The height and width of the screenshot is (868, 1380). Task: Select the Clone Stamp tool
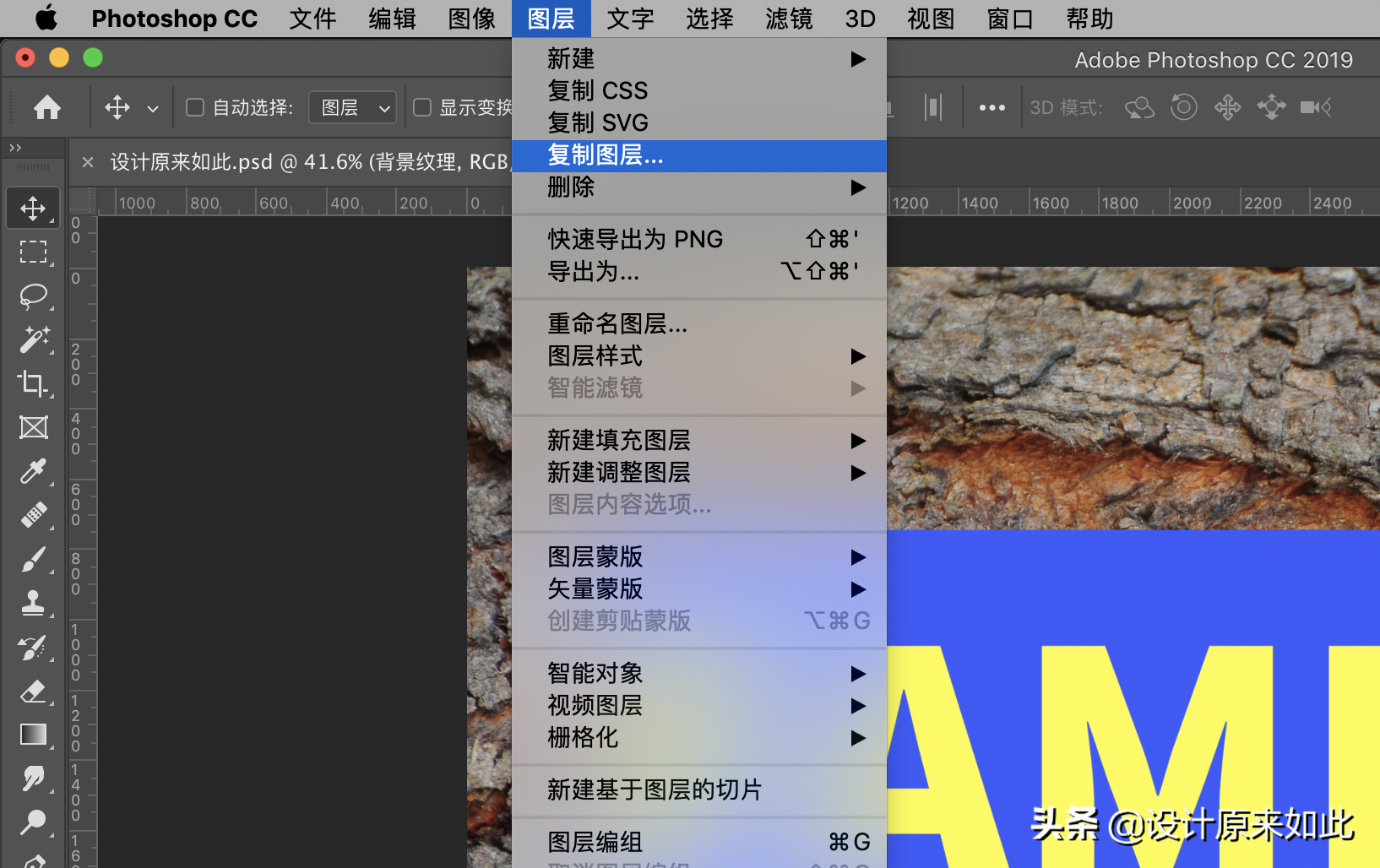click(x=33, y=603)
